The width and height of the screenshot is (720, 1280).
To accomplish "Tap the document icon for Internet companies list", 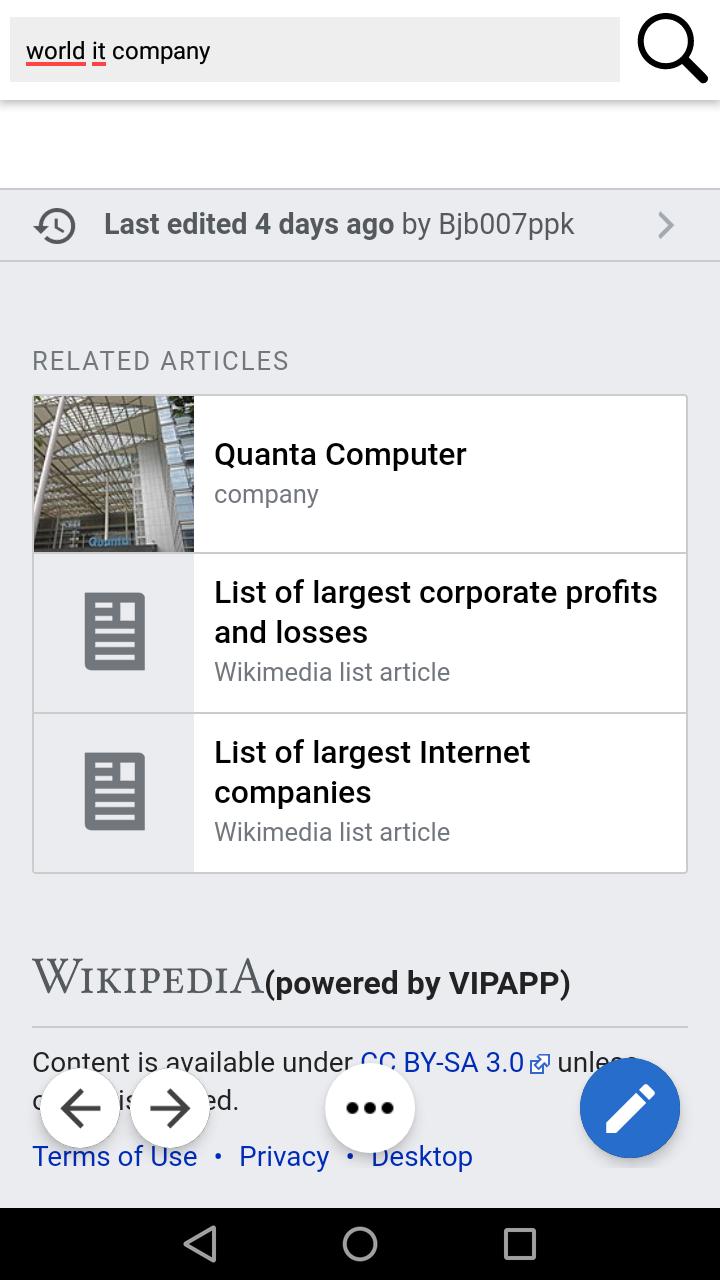I will pyautogui.click(x=114, y=792).
